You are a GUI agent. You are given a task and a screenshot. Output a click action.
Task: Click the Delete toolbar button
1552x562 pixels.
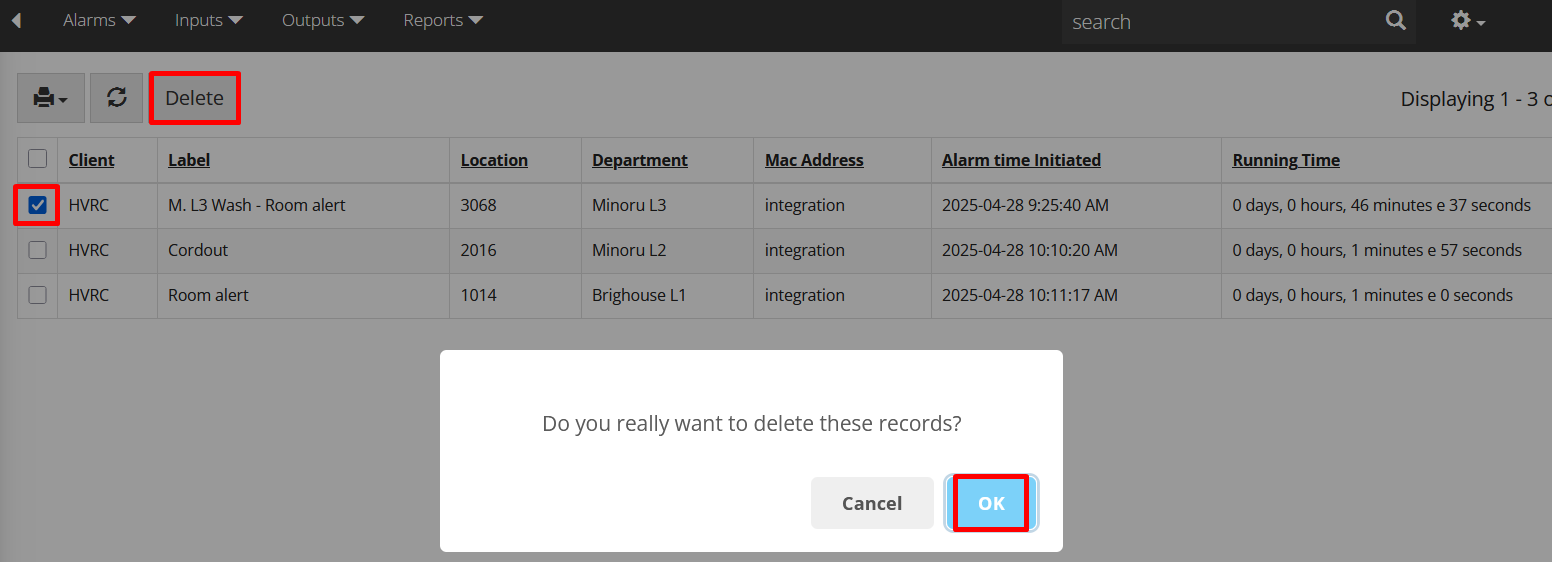coord(194,98)
